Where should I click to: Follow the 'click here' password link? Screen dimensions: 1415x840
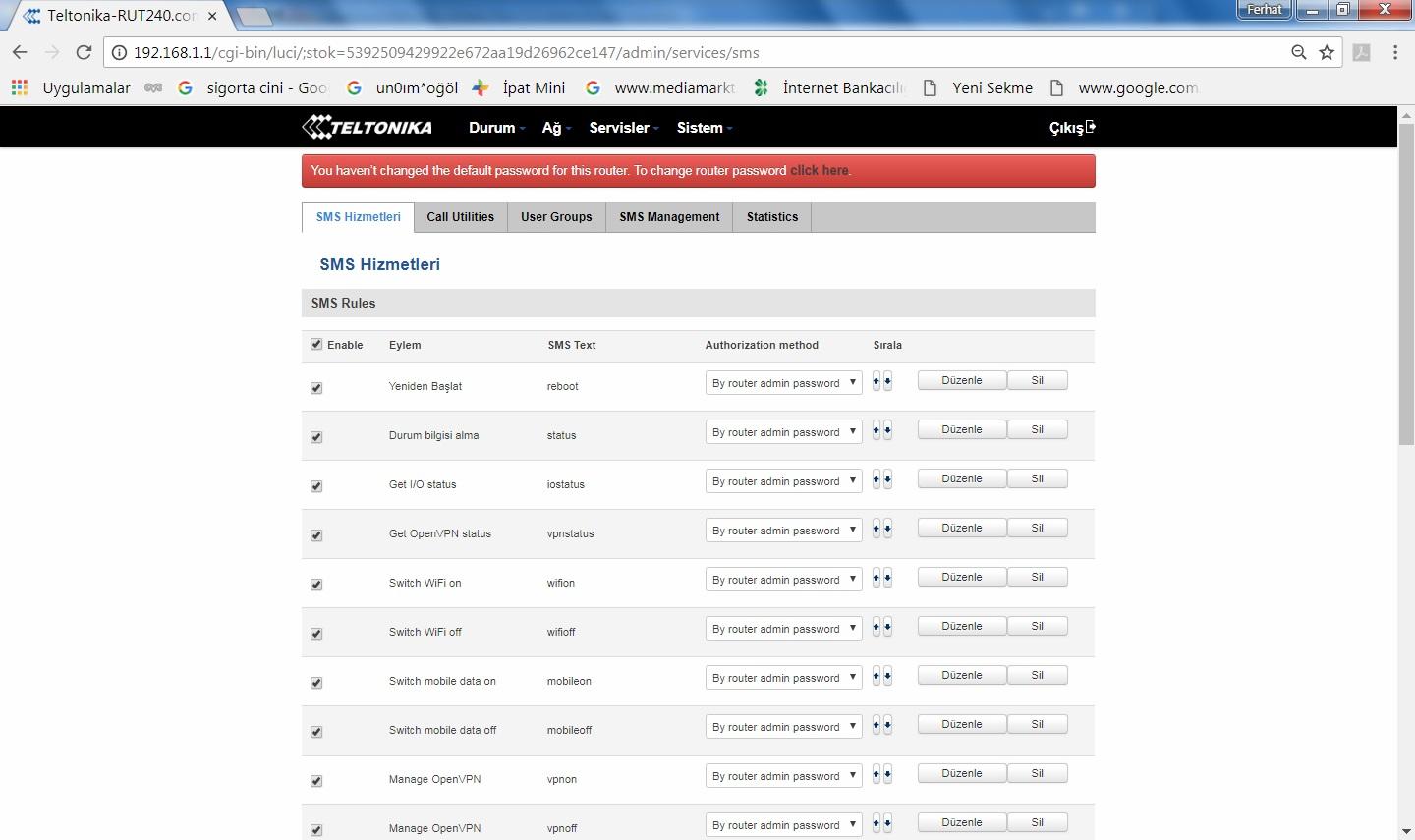coord(819,171)
